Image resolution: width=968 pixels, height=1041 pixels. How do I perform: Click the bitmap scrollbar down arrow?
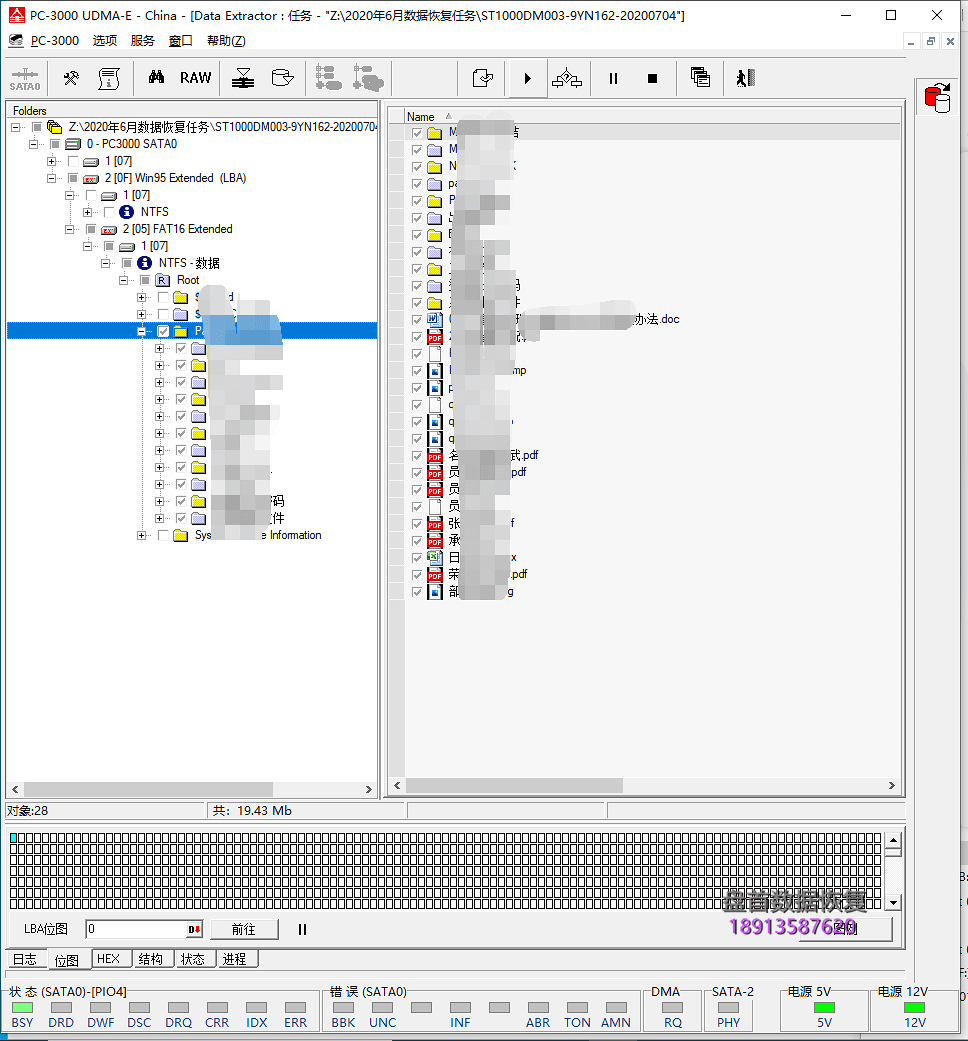point(894,903)
